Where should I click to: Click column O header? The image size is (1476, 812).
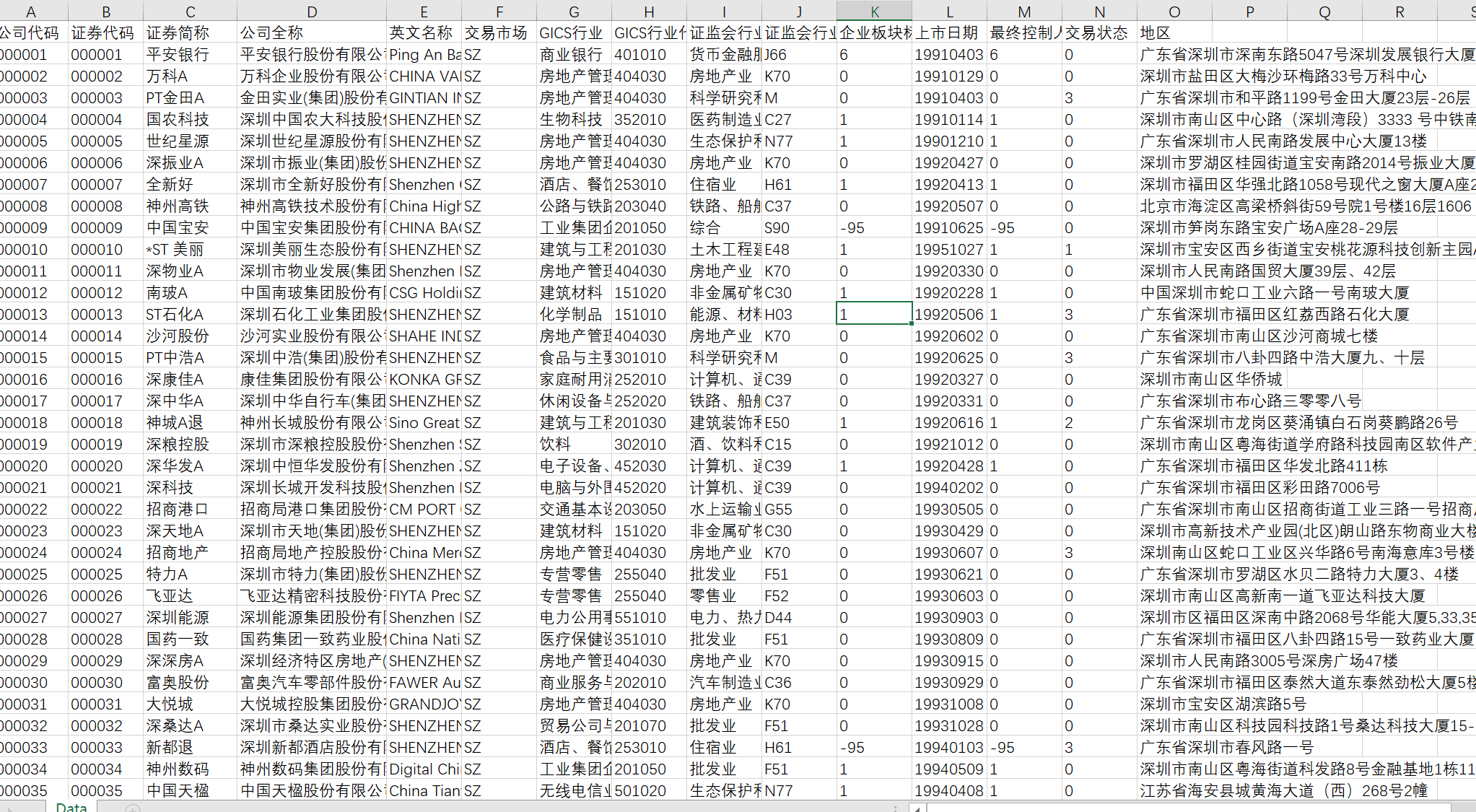pyautogui.click(x=1174, y=11)
